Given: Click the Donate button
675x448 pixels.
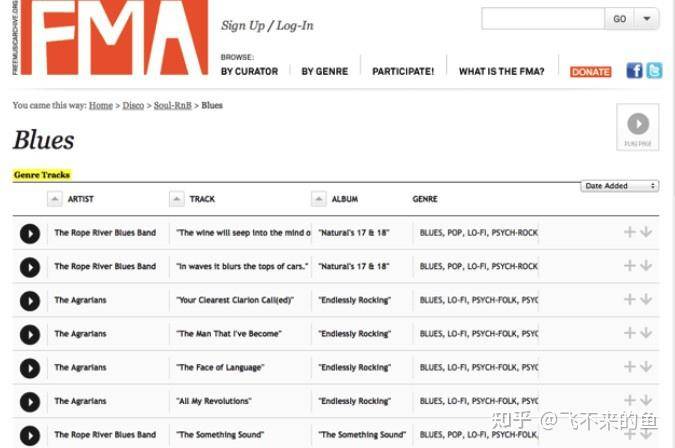Looking at the screenshot, I should click(591, 72).
